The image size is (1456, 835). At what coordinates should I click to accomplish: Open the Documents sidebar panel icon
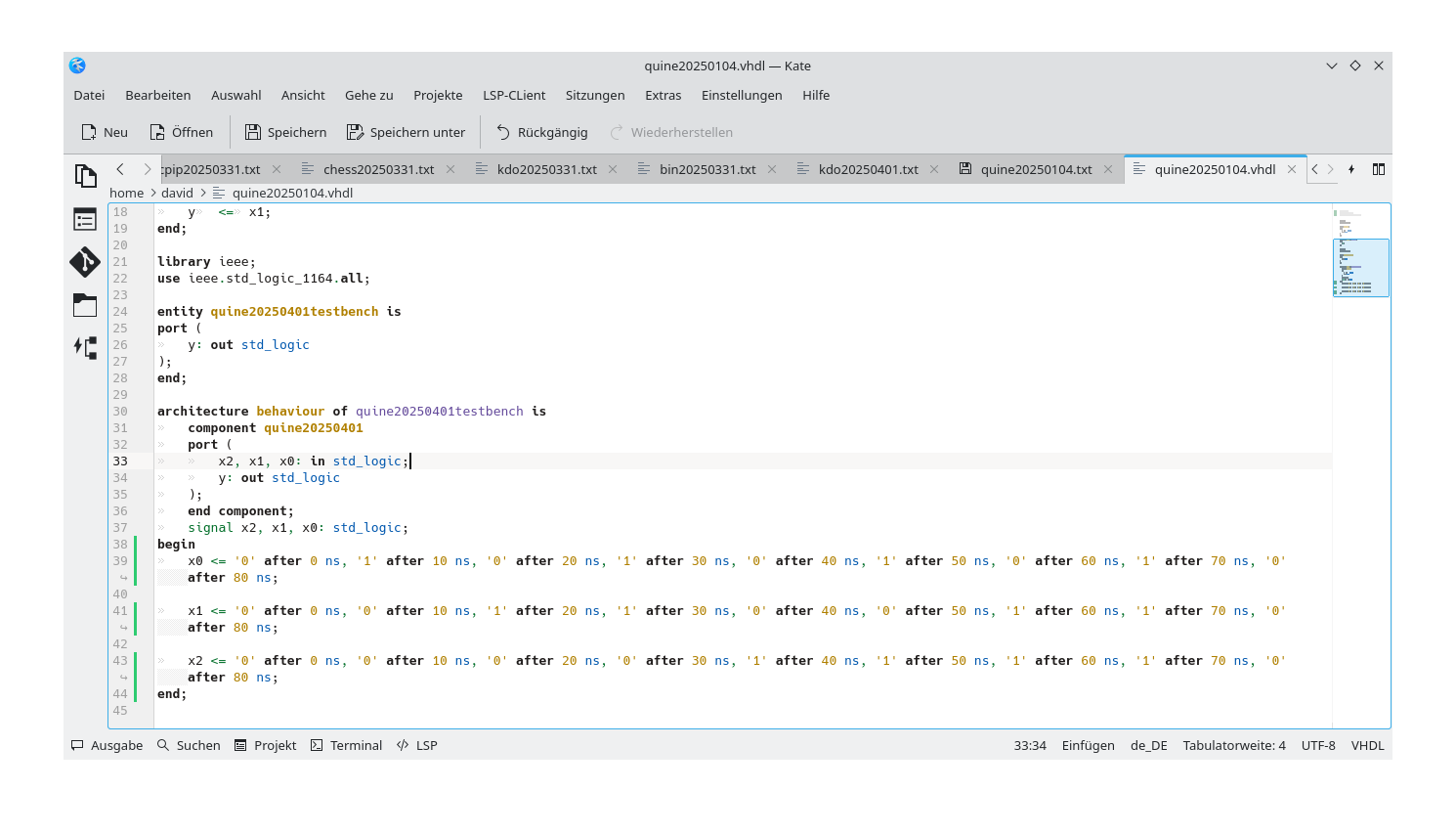pyautogui.click(x=85, y=176)
